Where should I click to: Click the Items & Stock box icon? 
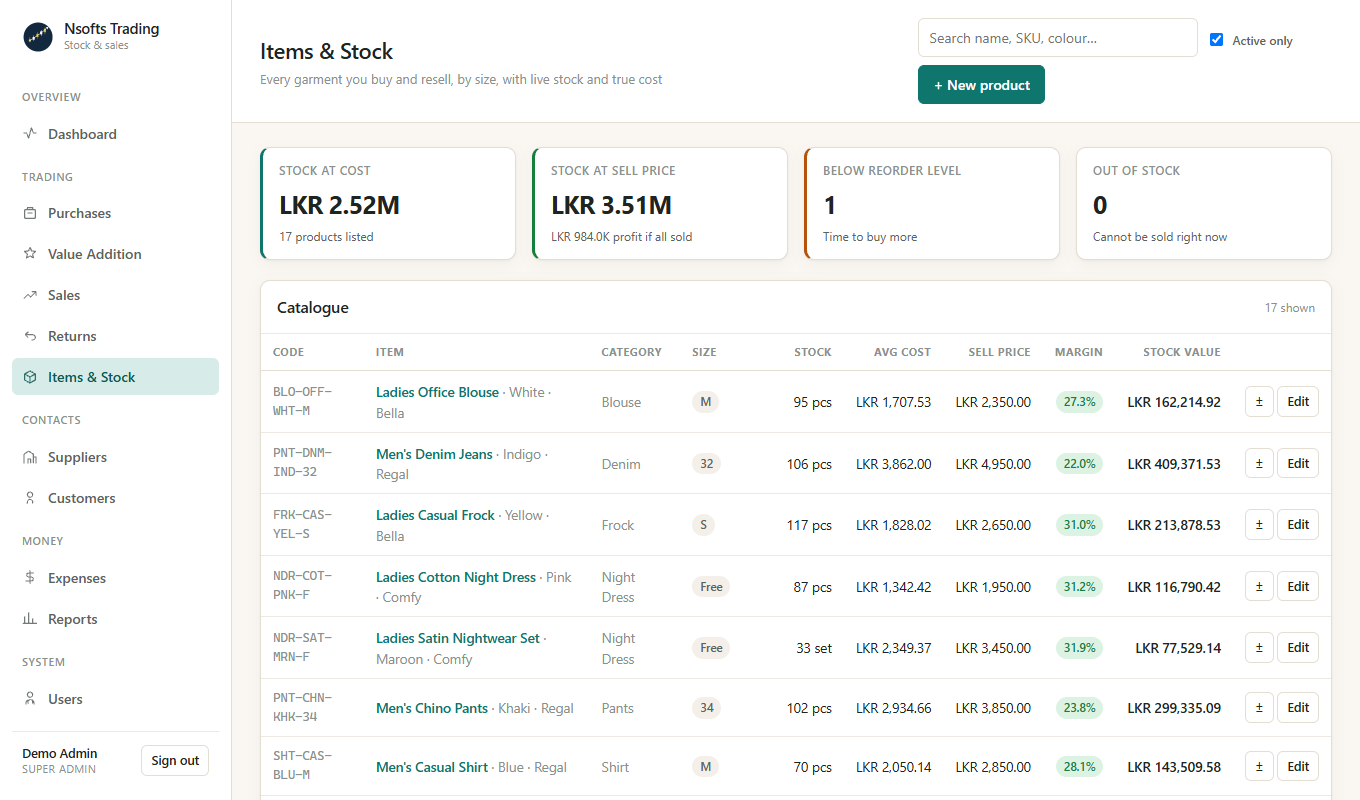pos(30,377)
